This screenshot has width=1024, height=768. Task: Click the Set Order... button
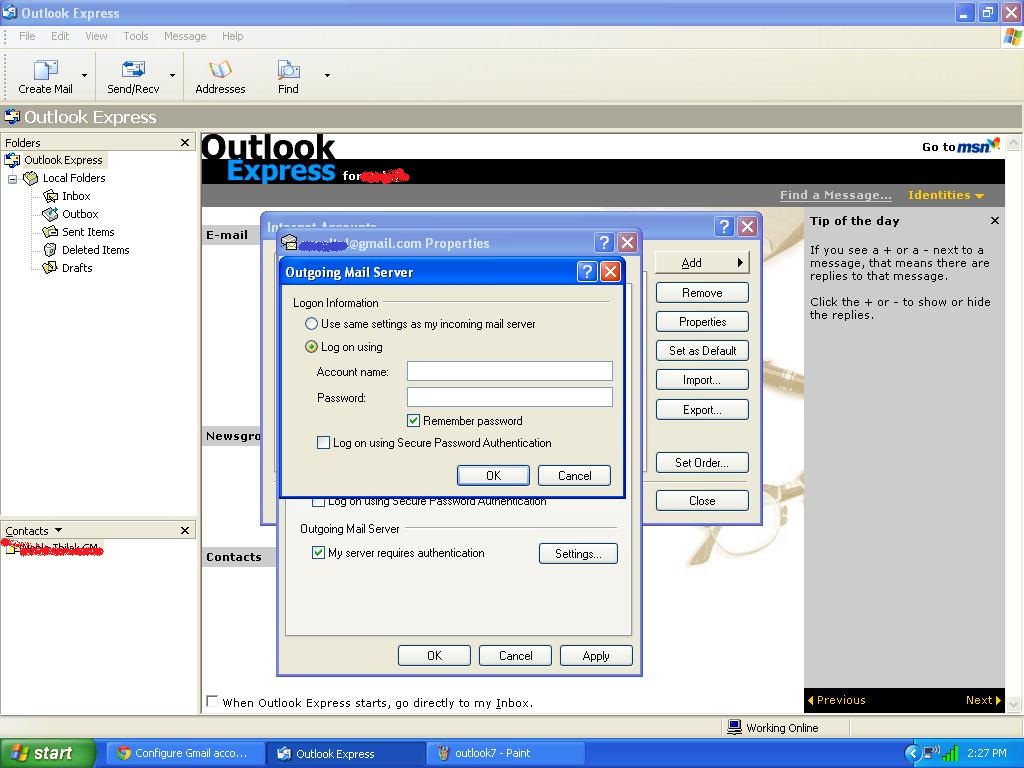click(x=702, y=462)
